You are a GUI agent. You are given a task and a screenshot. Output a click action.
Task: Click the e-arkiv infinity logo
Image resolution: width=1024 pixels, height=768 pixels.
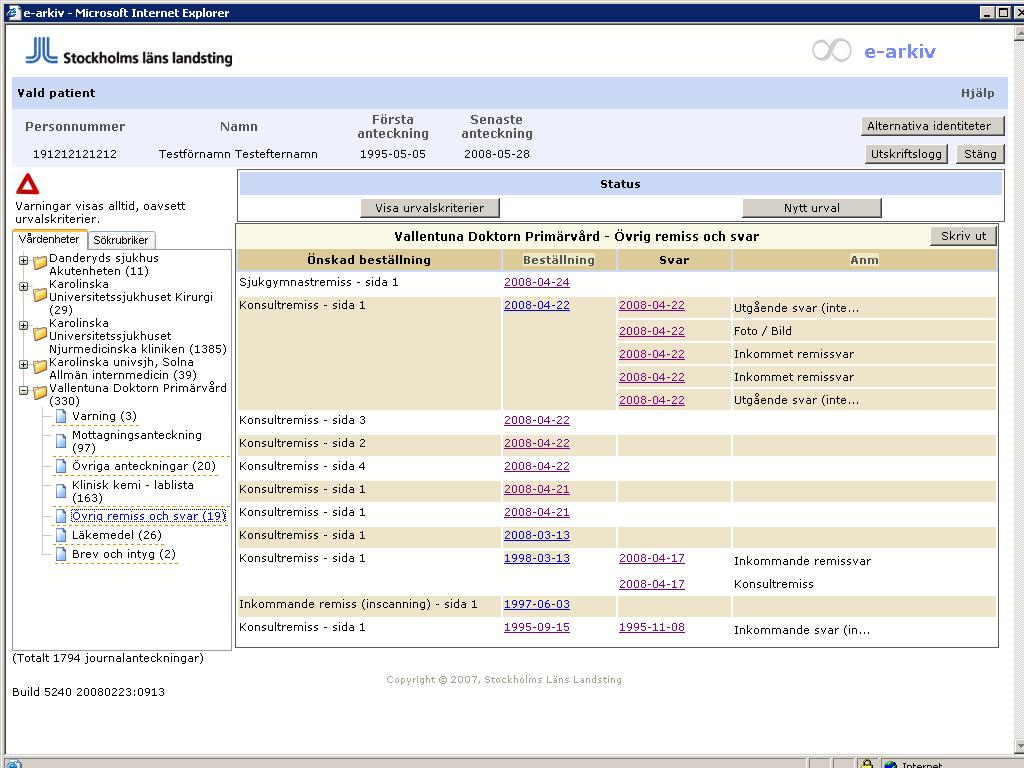point(831,50)
